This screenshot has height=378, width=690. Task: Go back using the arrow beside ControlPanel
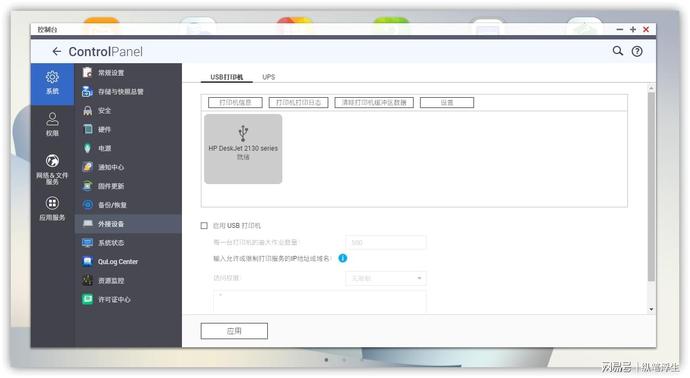(57, 51)
